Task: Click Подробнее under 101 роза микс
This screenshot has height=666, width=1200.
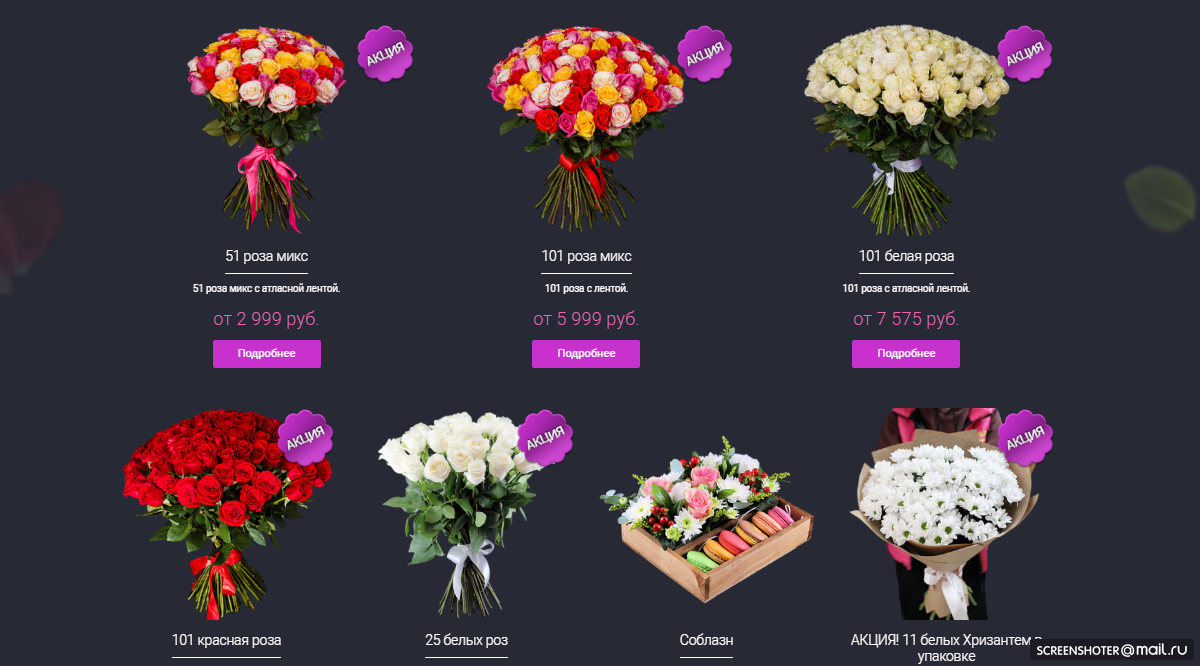Action: tap(586, 354)
